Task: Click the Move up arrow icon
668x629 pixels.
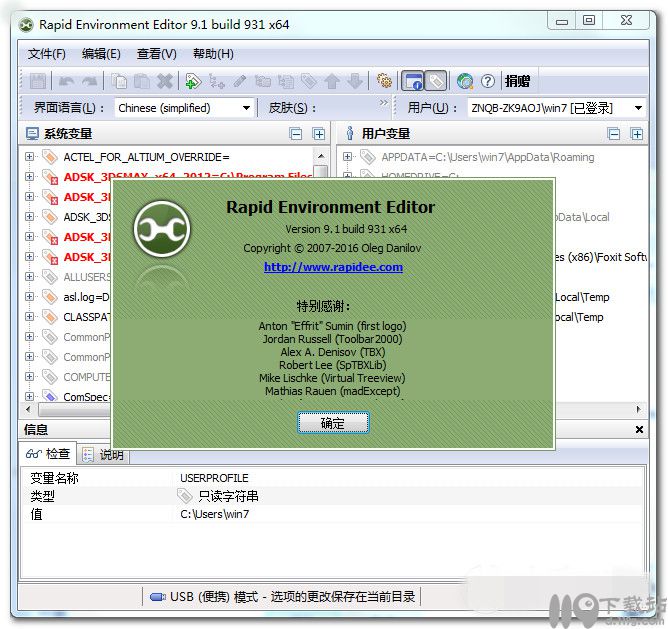Action: [332, 81]
